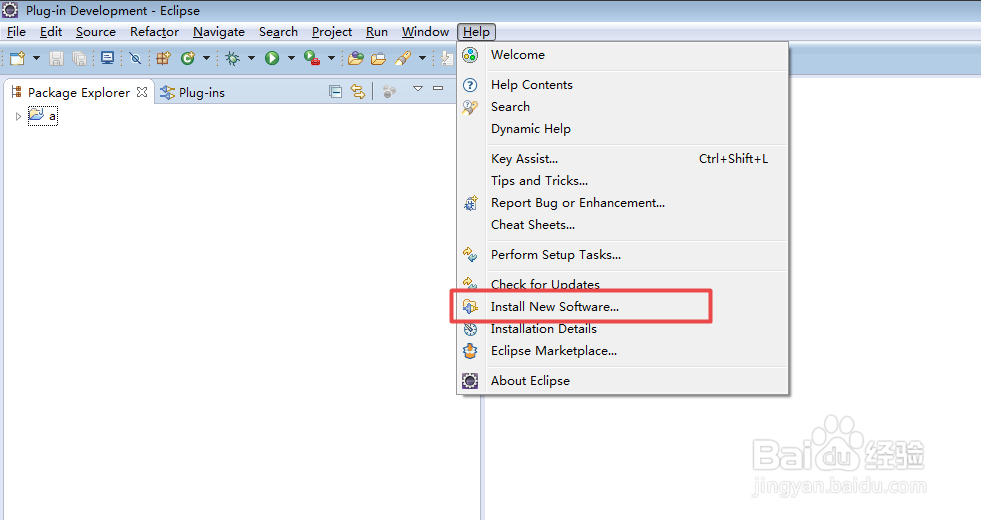Select project a in Package Explorer
The height and width of the screenshot is (520, 981).
(x=43, y=116)
